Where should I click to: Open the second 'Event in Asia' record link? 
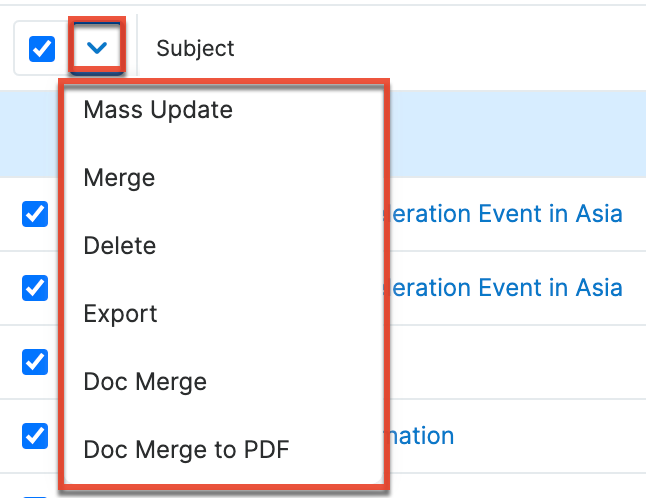coord(505,288)
